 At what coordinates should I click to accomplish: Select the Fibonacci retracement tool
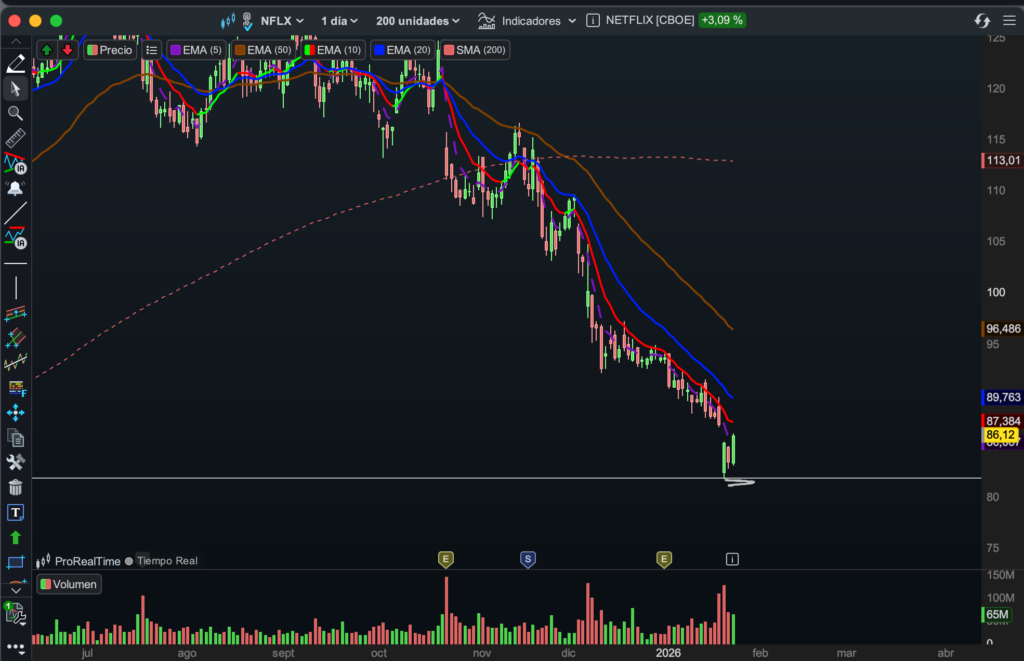[x=16, y=387]
